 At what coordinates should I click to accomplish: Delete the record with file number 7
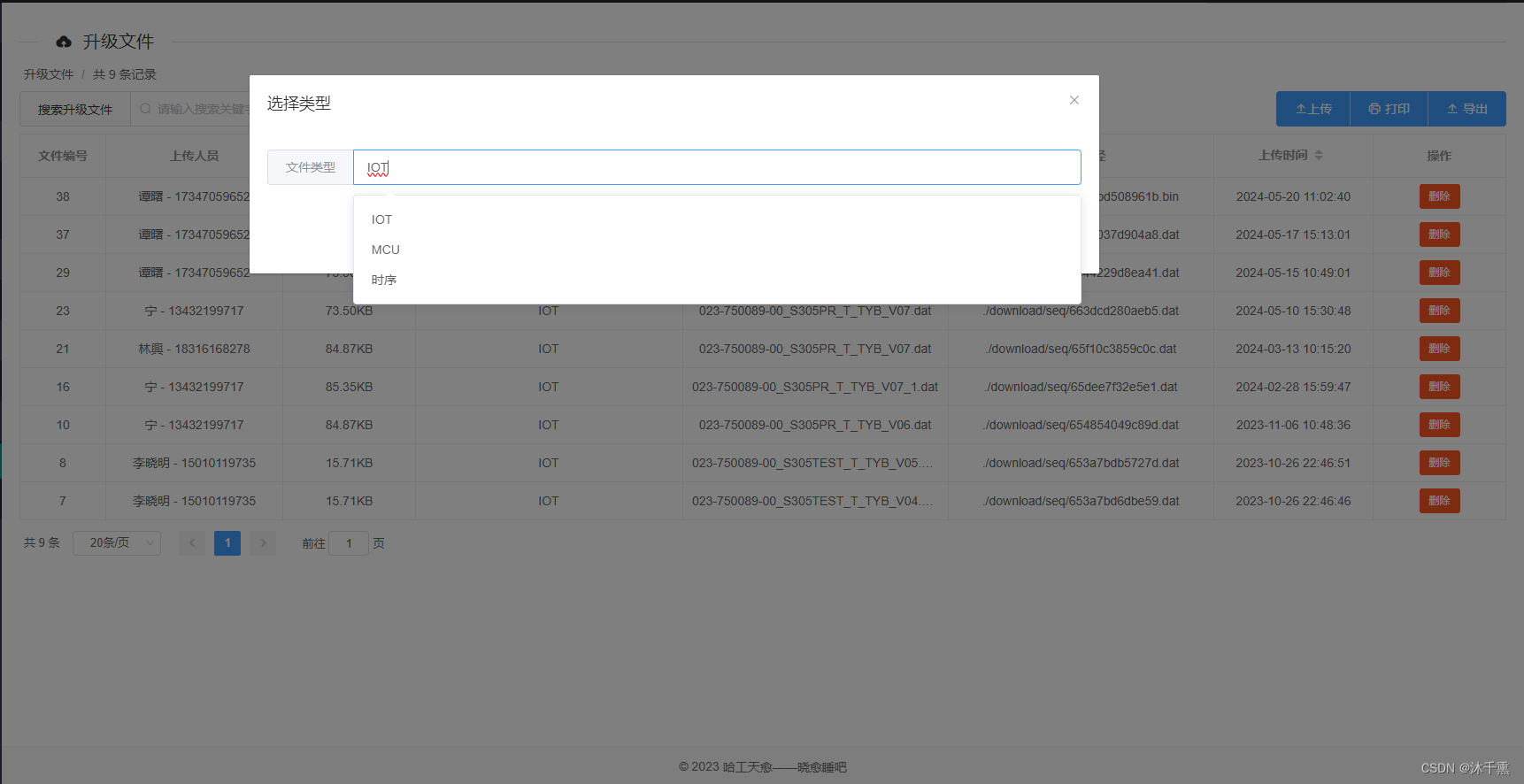[1439, 501]
